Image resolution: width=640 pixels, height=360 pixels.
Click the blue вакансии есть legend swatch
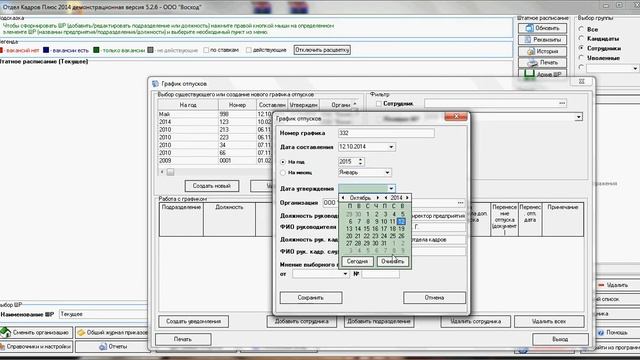[x=46, y=50]
